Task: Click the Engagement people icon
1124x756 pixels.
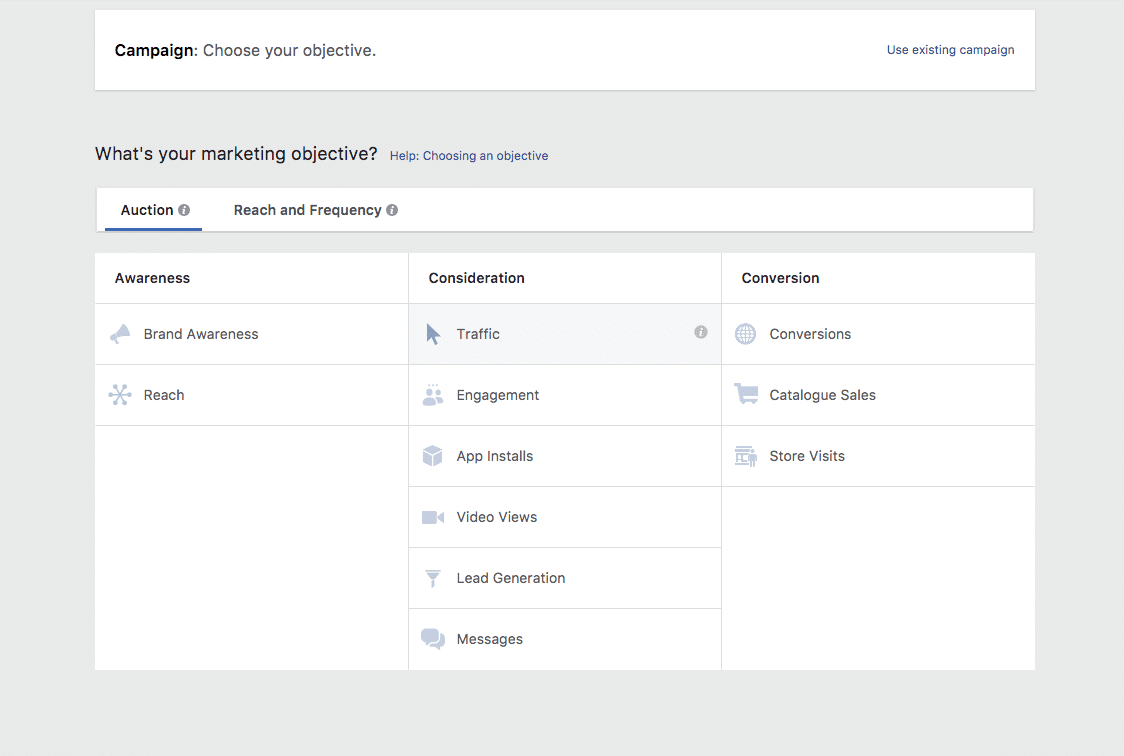Action: click(x=433, y=395)
